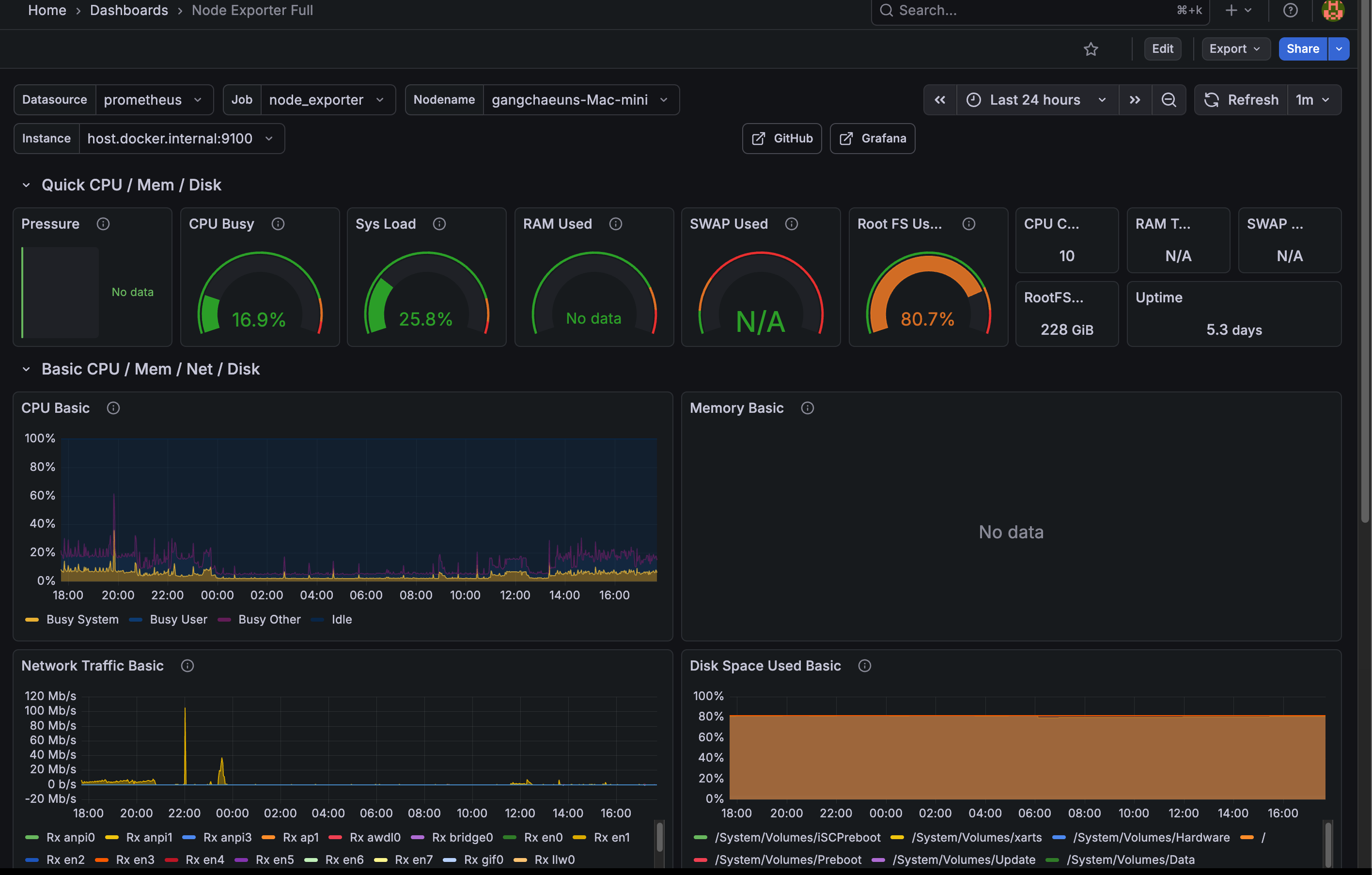The image size is (1372, 875).
Task: Zoom out the time range
Action: 1169,100
